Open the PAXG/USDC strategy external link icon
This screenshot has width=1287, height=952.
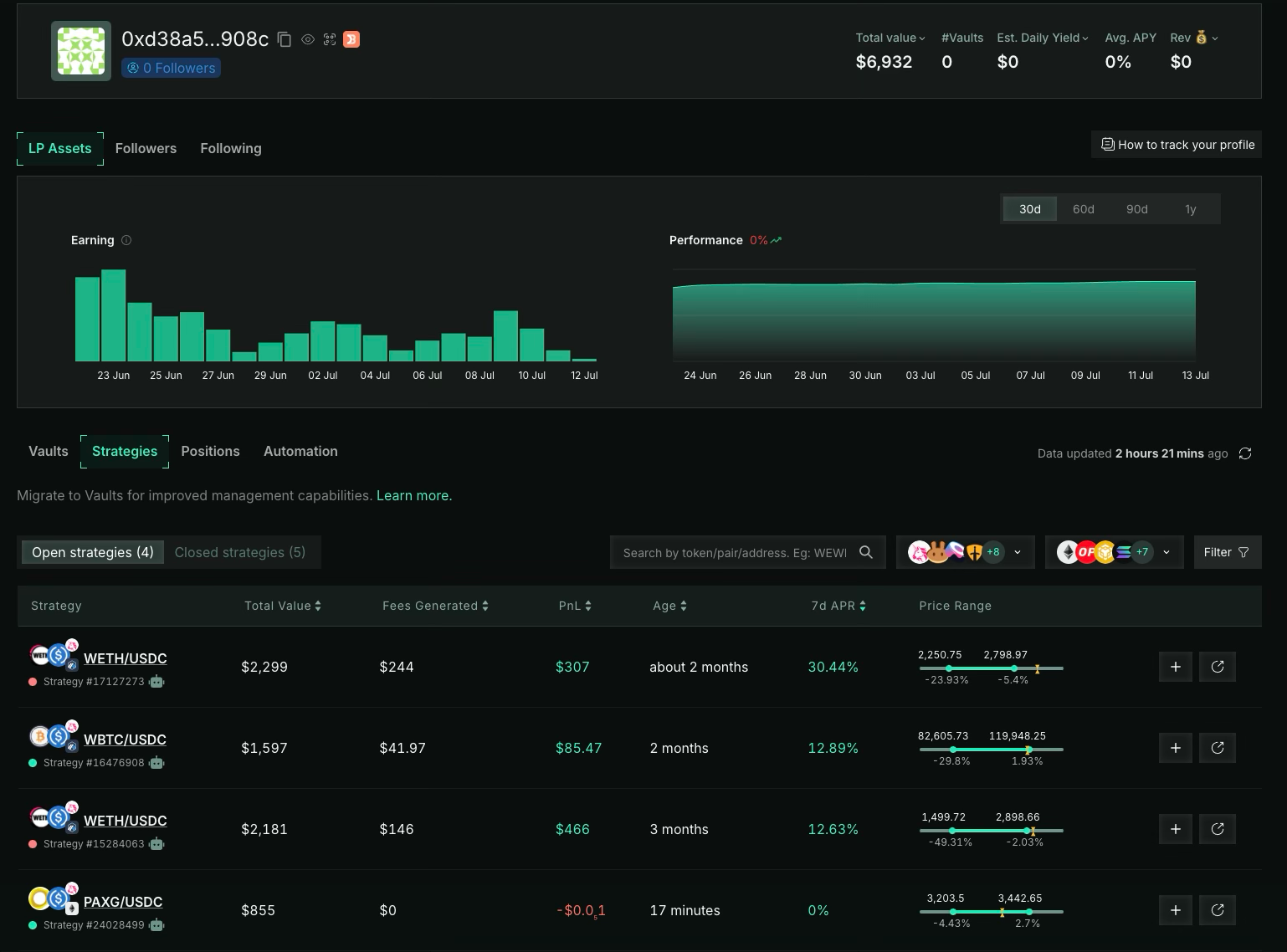(x=1217, y=910)
